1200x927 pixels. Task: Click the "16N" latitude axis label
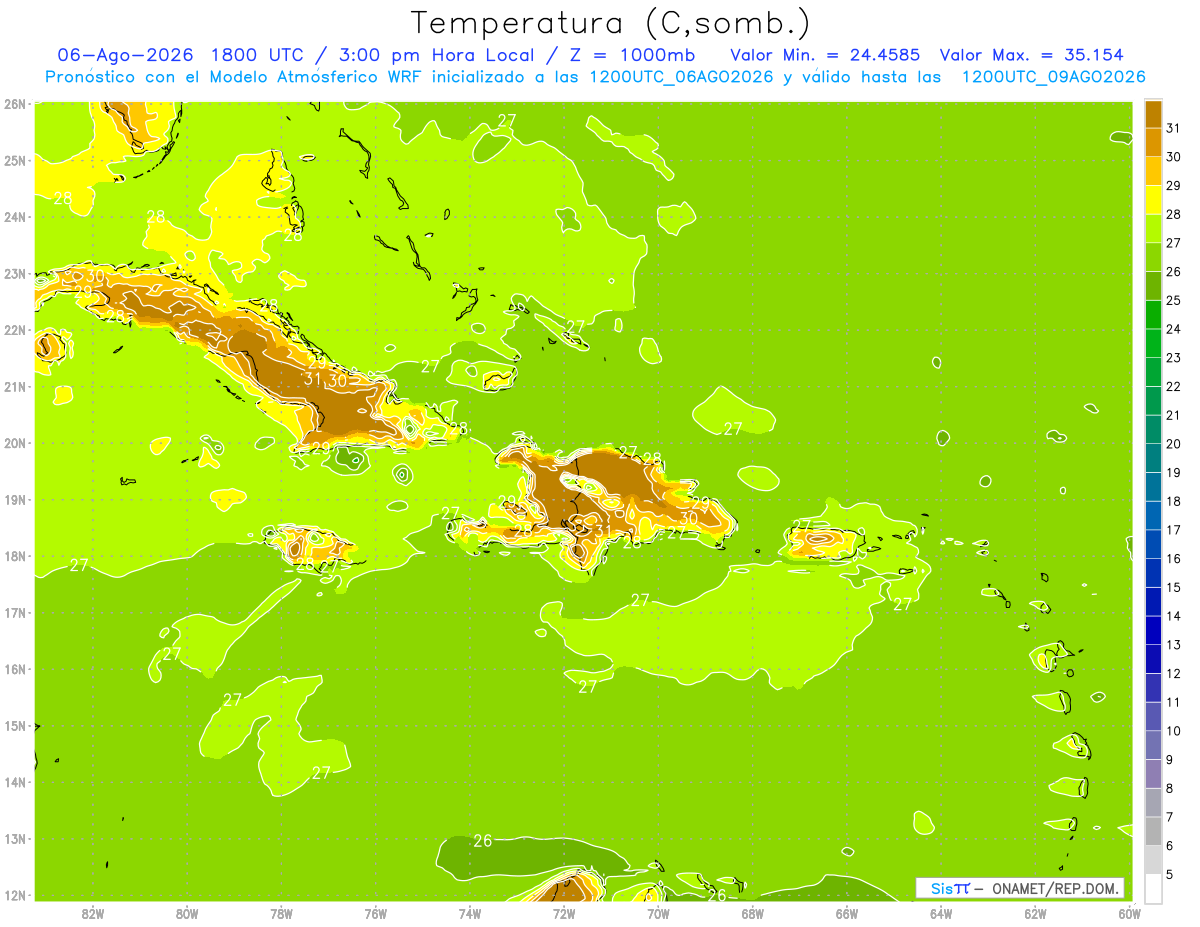tap(15, 669)
